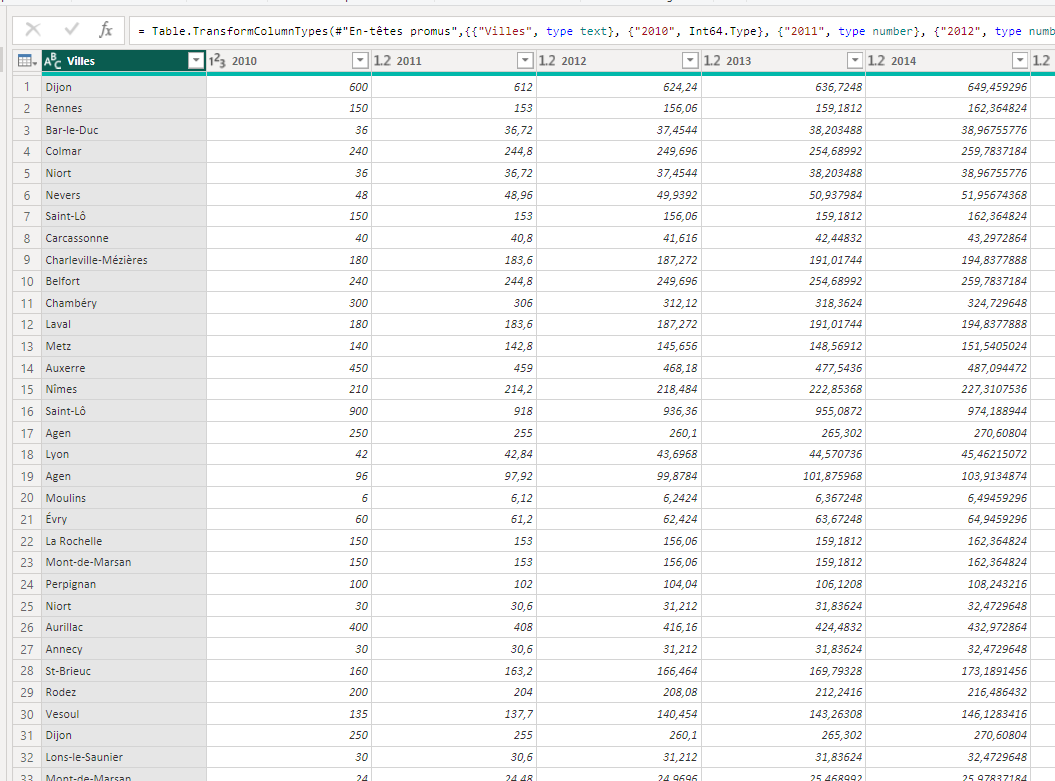Select the Bar-le-Duc cell

tap(124, 130)
